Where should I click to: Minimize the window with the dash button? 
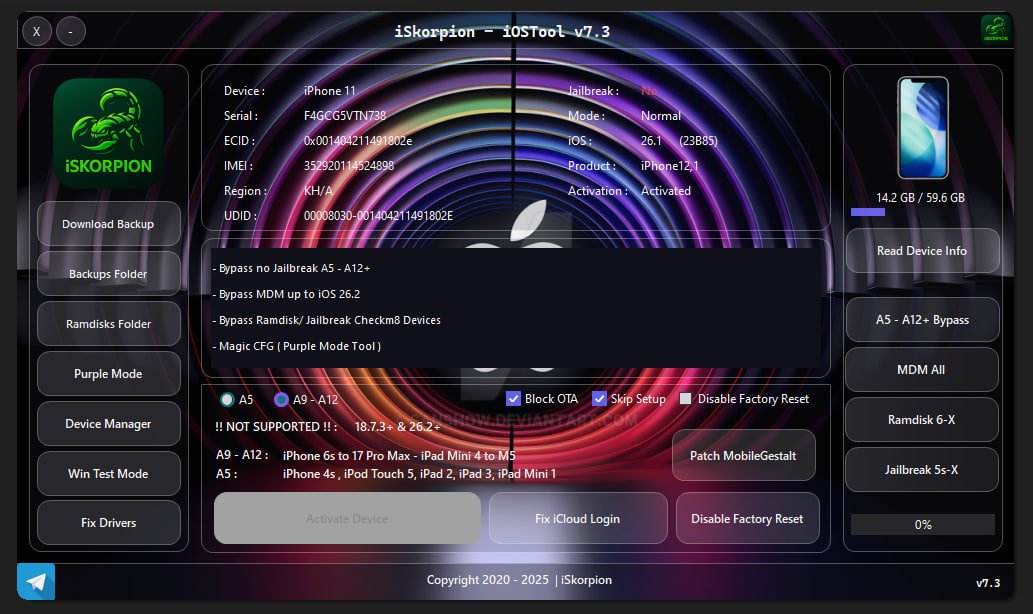pyautogui.click(x=70, y=31)
